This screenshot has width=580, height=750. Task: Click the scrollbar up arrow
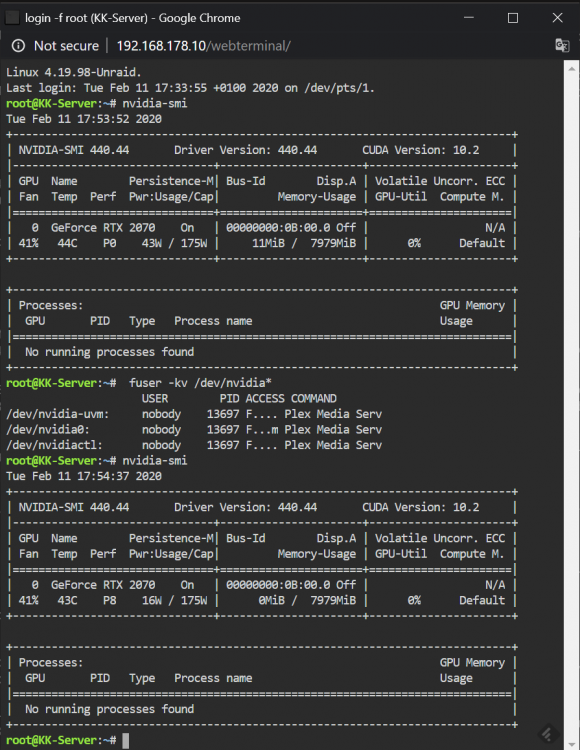pos(572,68)
